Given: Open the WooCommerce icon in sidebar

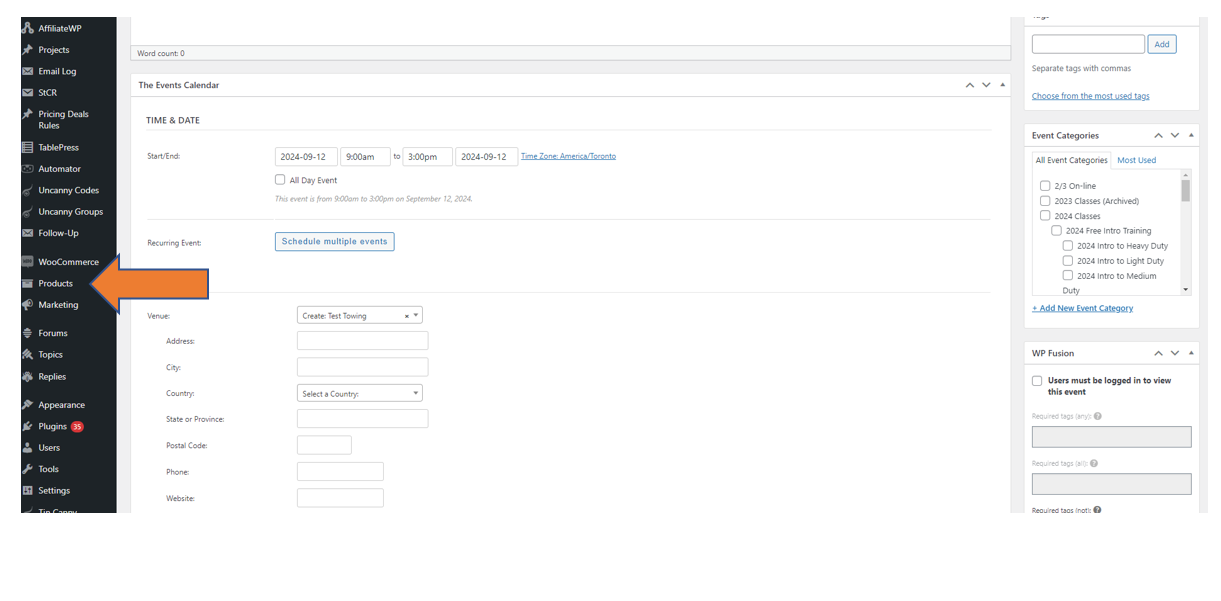Looking at the screenshot, I should pos(28,262).
